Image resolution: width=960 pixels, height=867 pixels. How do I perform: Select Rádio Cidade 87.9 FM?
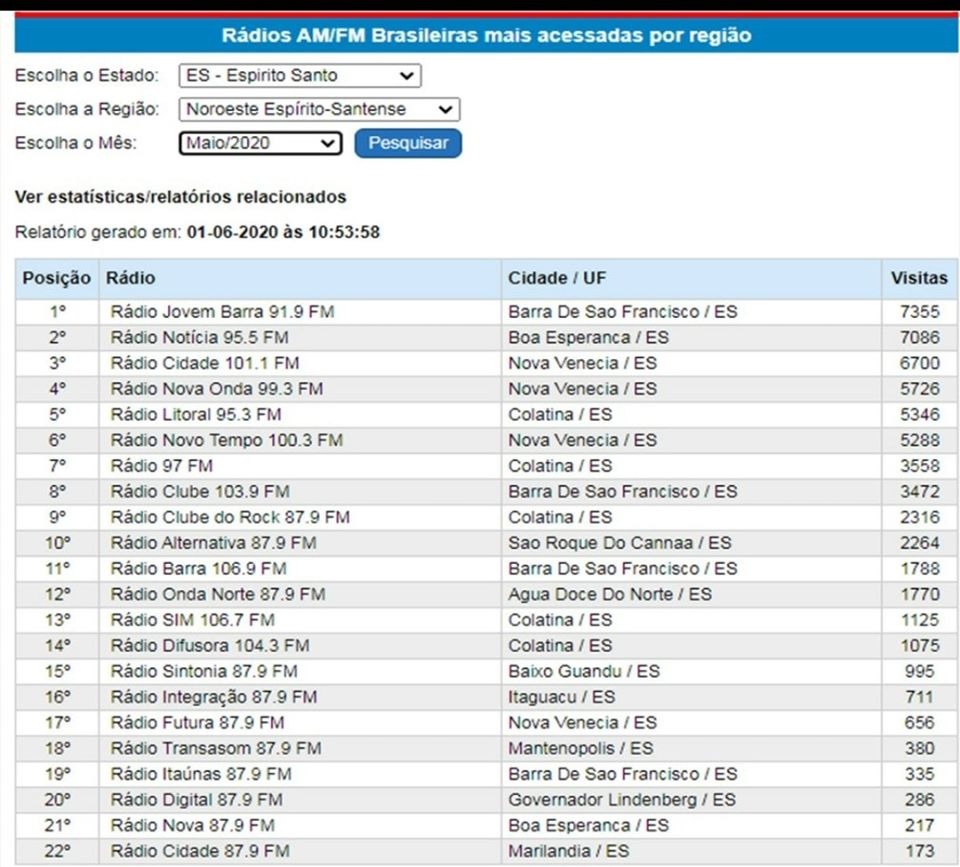200,852
